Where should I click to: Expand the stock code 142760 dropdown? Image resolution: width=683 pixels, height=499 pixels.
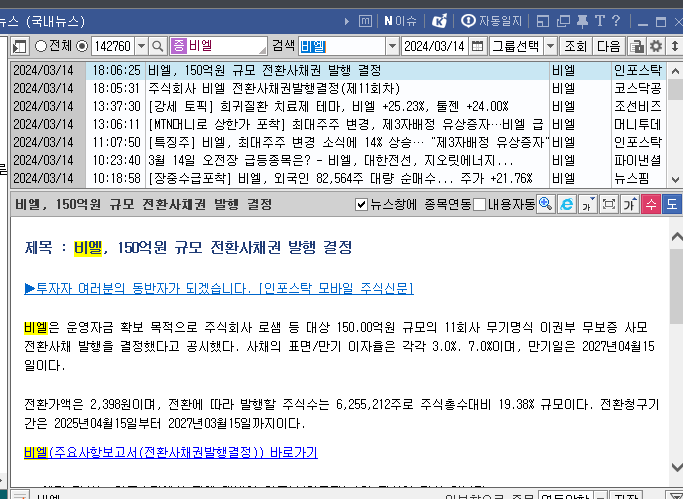click(142, 46)
